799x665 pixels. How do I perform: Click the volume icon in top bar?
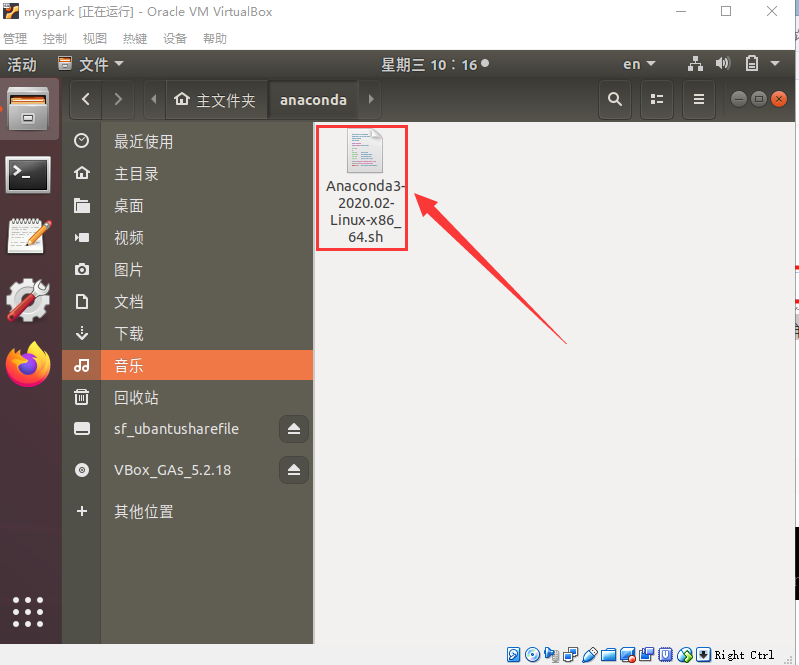723,64
